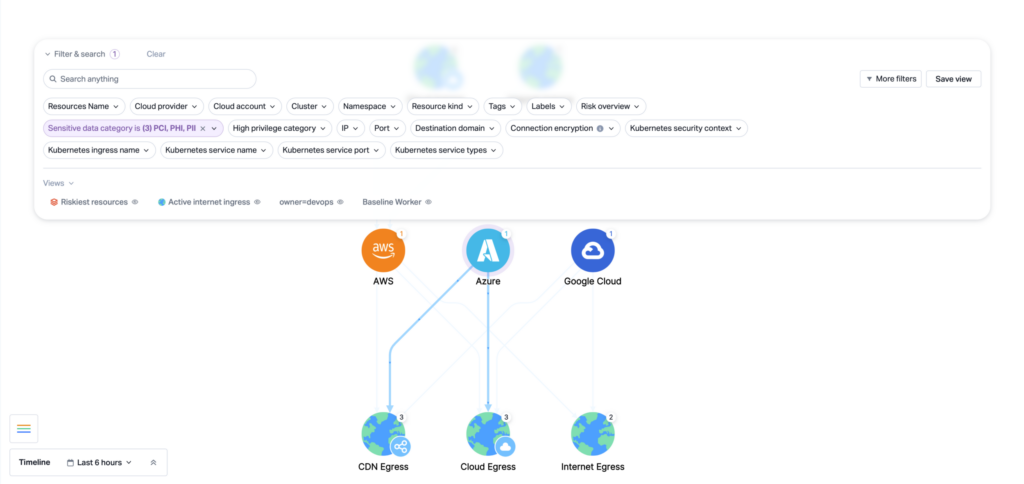Viewport: 1024px width, 484px height.
Task: Click the Save view button
Action: (953, 79)
